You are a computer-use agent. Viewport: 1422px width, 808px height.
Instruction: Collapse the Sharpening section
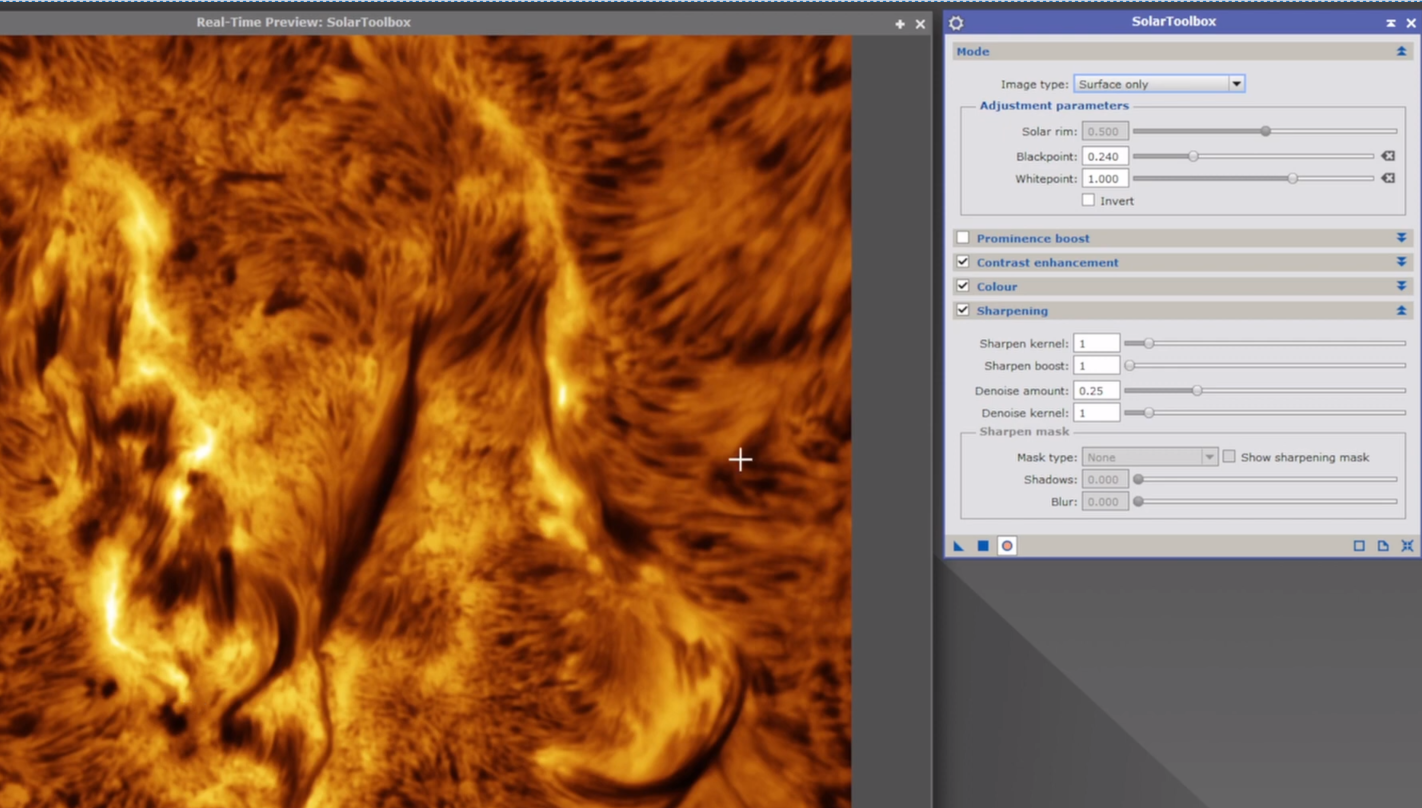pos(1401,311)
